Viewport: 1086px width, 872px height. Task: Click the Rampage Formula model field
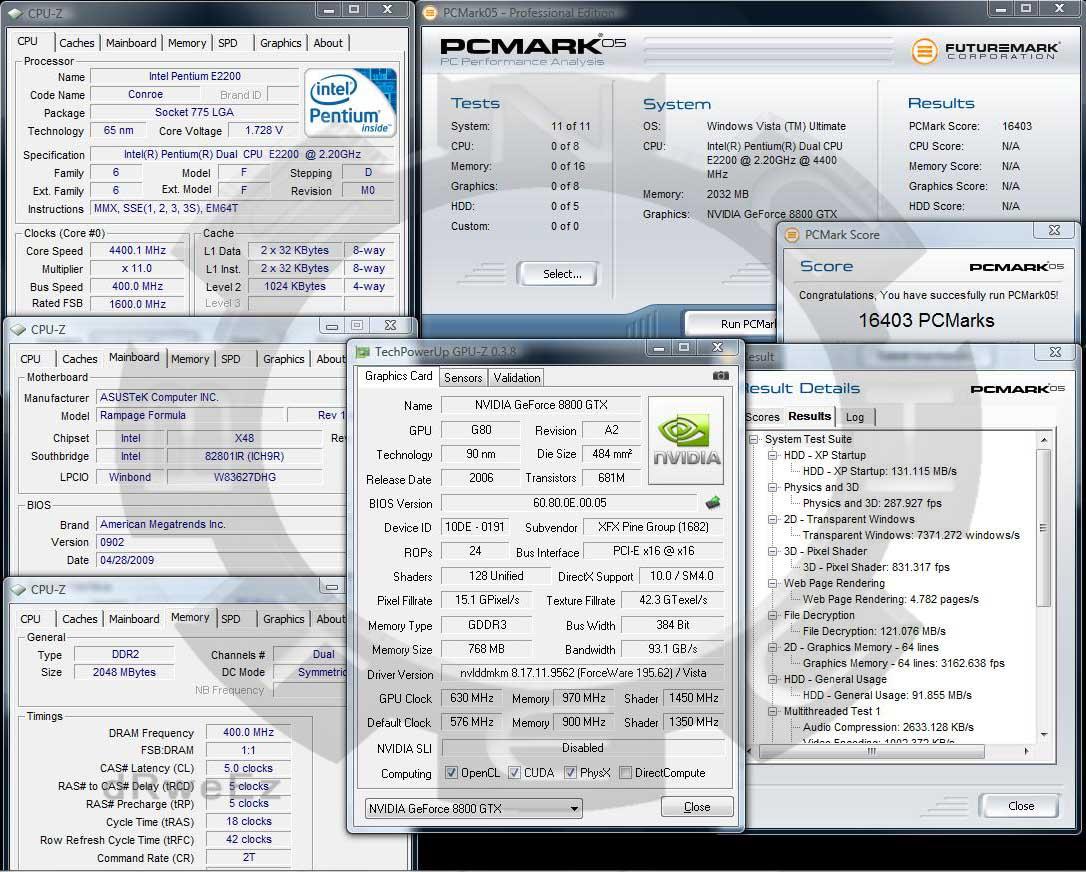[190, 416]
